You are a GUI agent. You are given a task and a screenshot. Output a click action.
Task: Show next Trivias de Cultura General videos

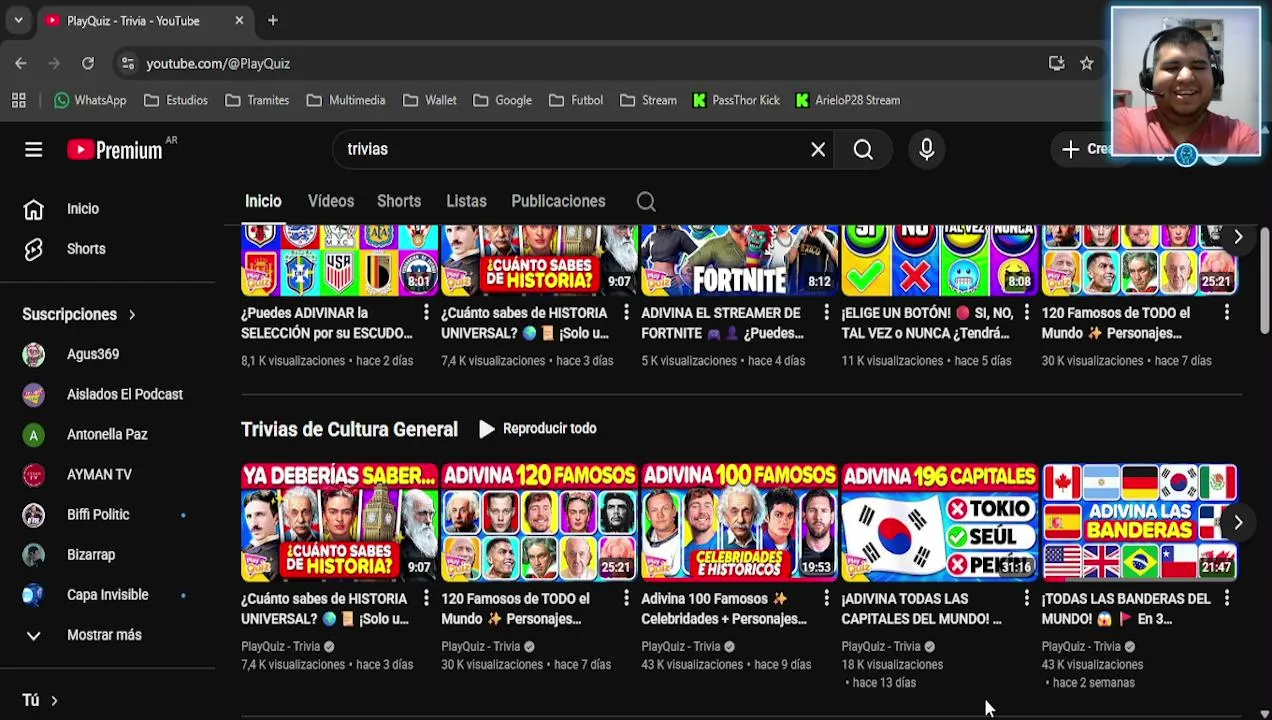tap(1238, 523)
